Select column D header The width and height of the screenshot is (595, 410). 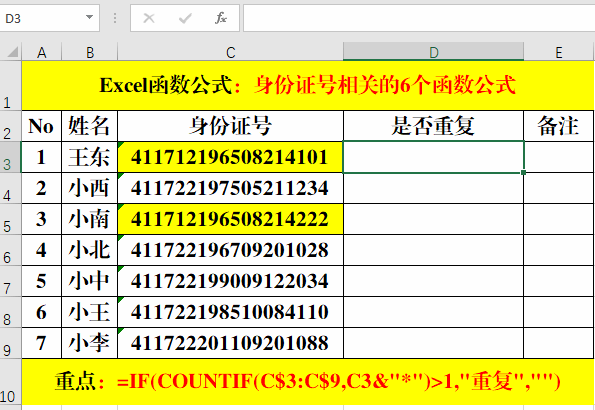(433, 52)
